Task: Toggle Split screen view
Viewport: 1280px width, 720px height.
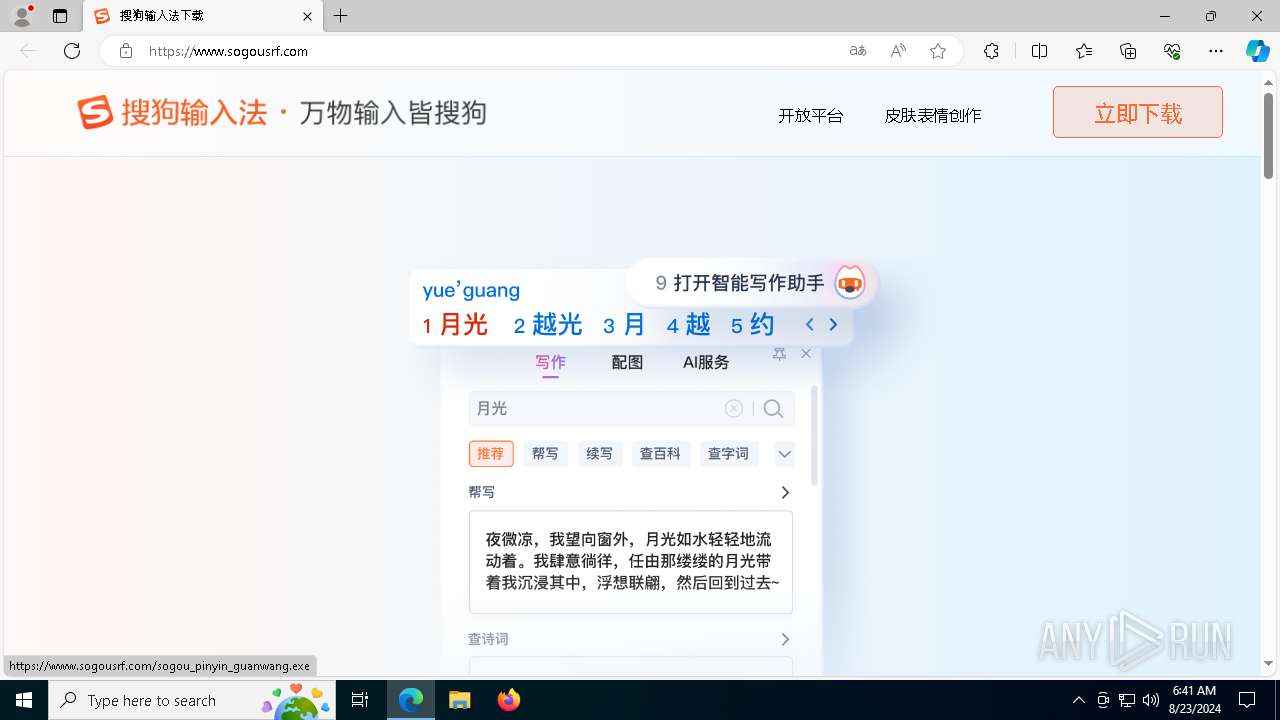Action: (1039, 51)
